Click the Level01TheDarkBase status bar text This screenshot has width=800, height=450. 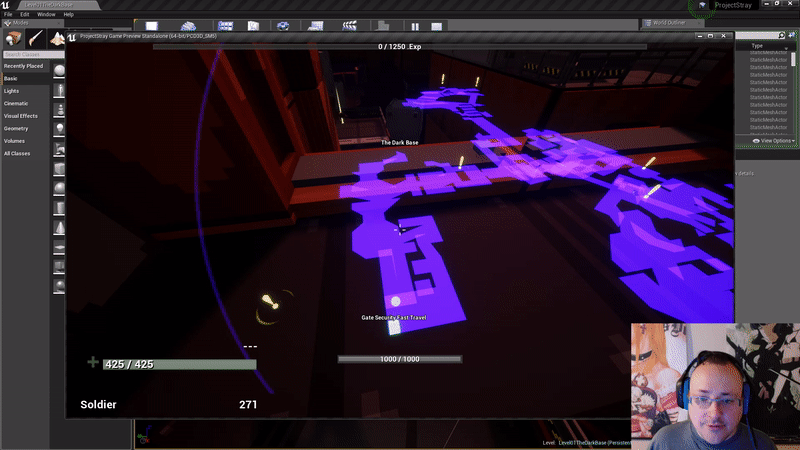(587, 443)
